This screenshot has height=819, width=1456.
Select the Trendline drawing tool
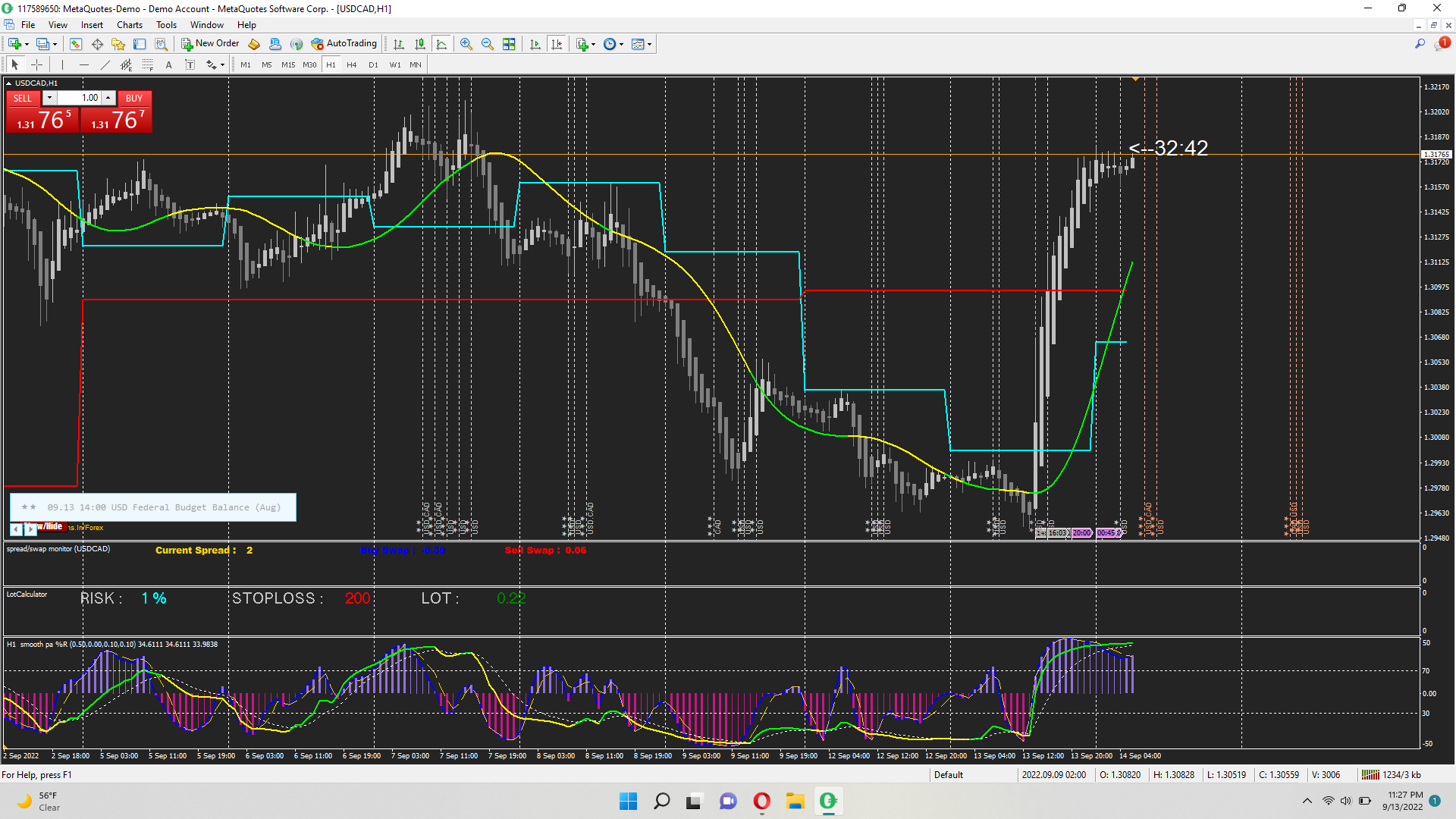(105, 65)
